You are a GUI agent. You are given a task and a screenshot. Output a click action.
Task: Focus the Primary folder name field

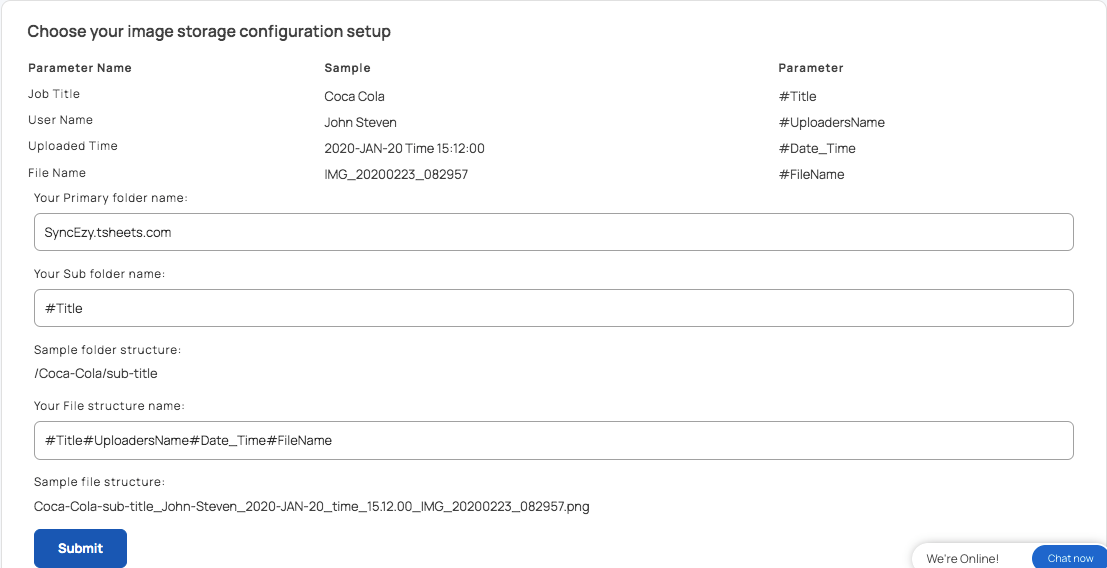(x=554, y=232)
